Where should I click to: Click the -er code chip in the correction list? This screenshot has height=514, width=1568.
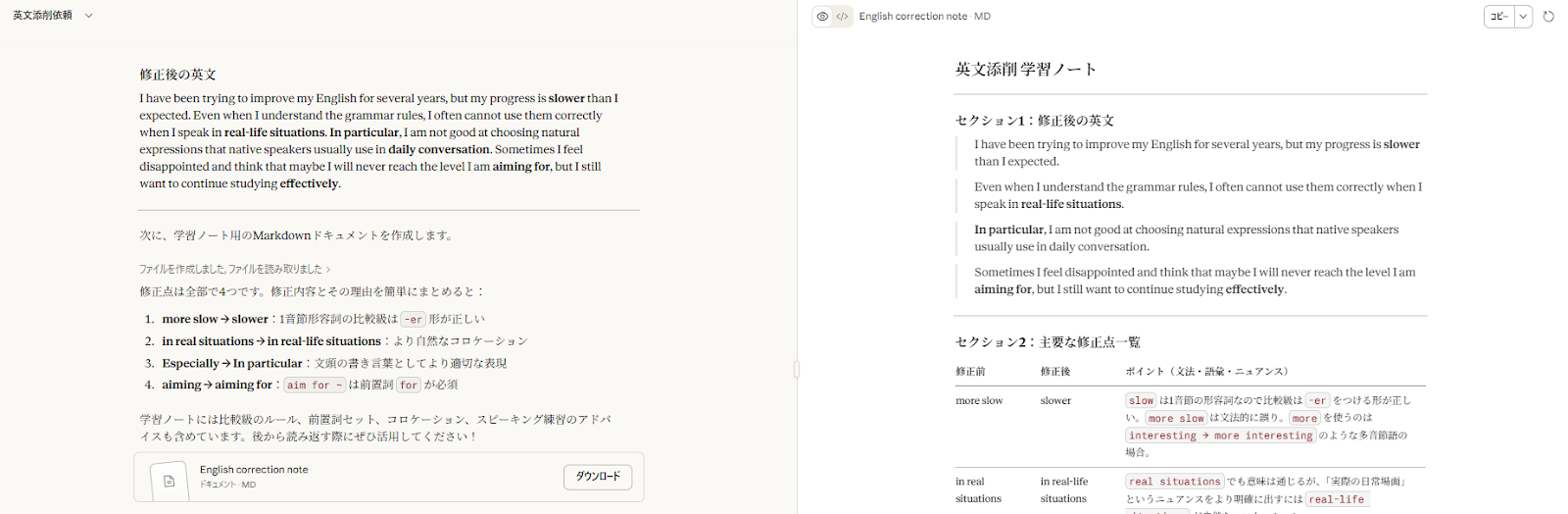414,320
